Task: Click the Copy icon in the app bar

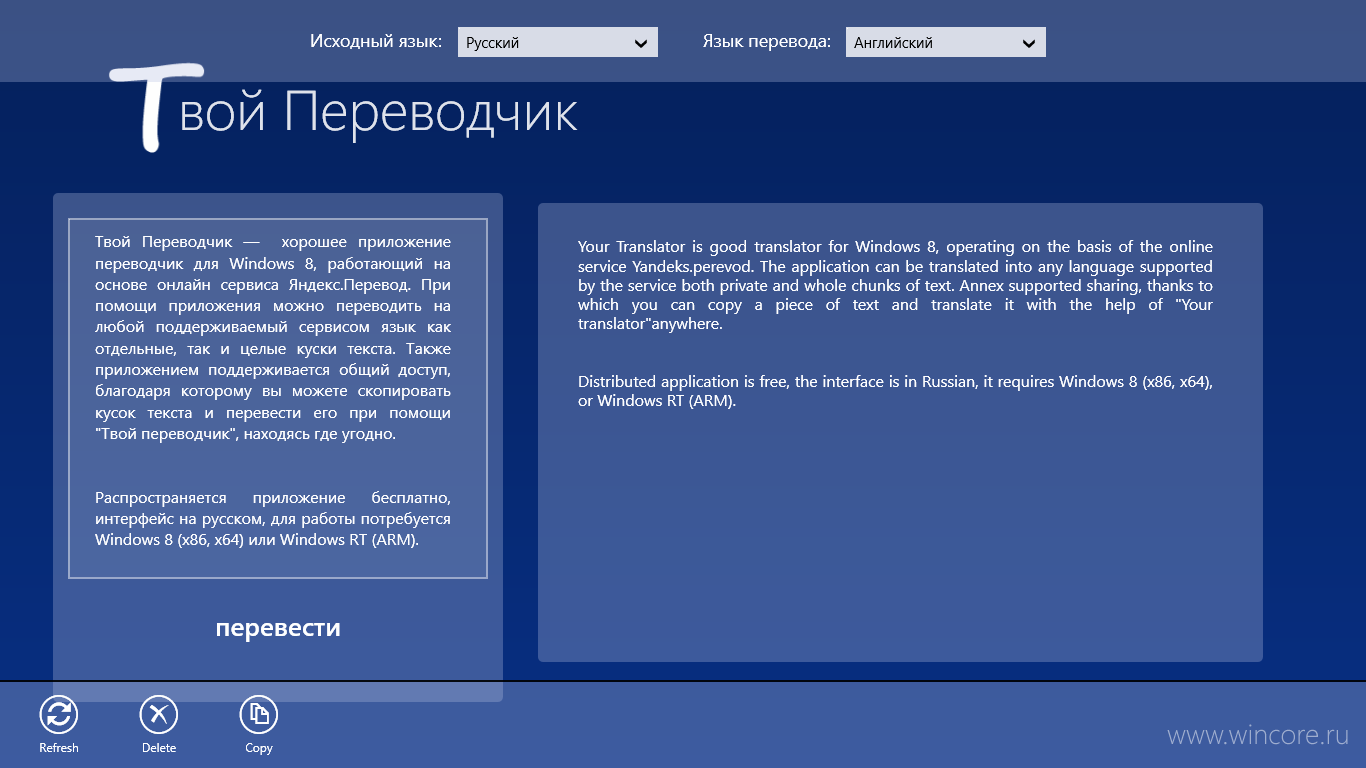Action: tap(259, 714)
